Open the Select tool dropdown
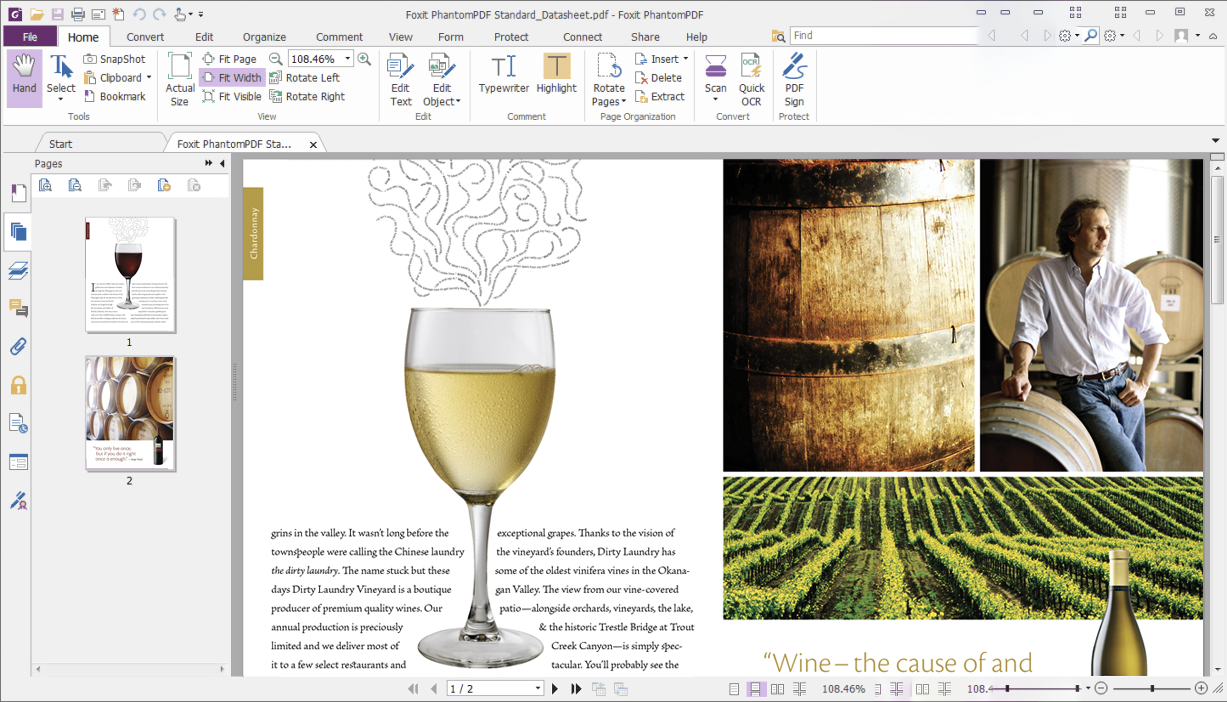The height and width of the screenshot is (702, 1227). coord(61,100)
